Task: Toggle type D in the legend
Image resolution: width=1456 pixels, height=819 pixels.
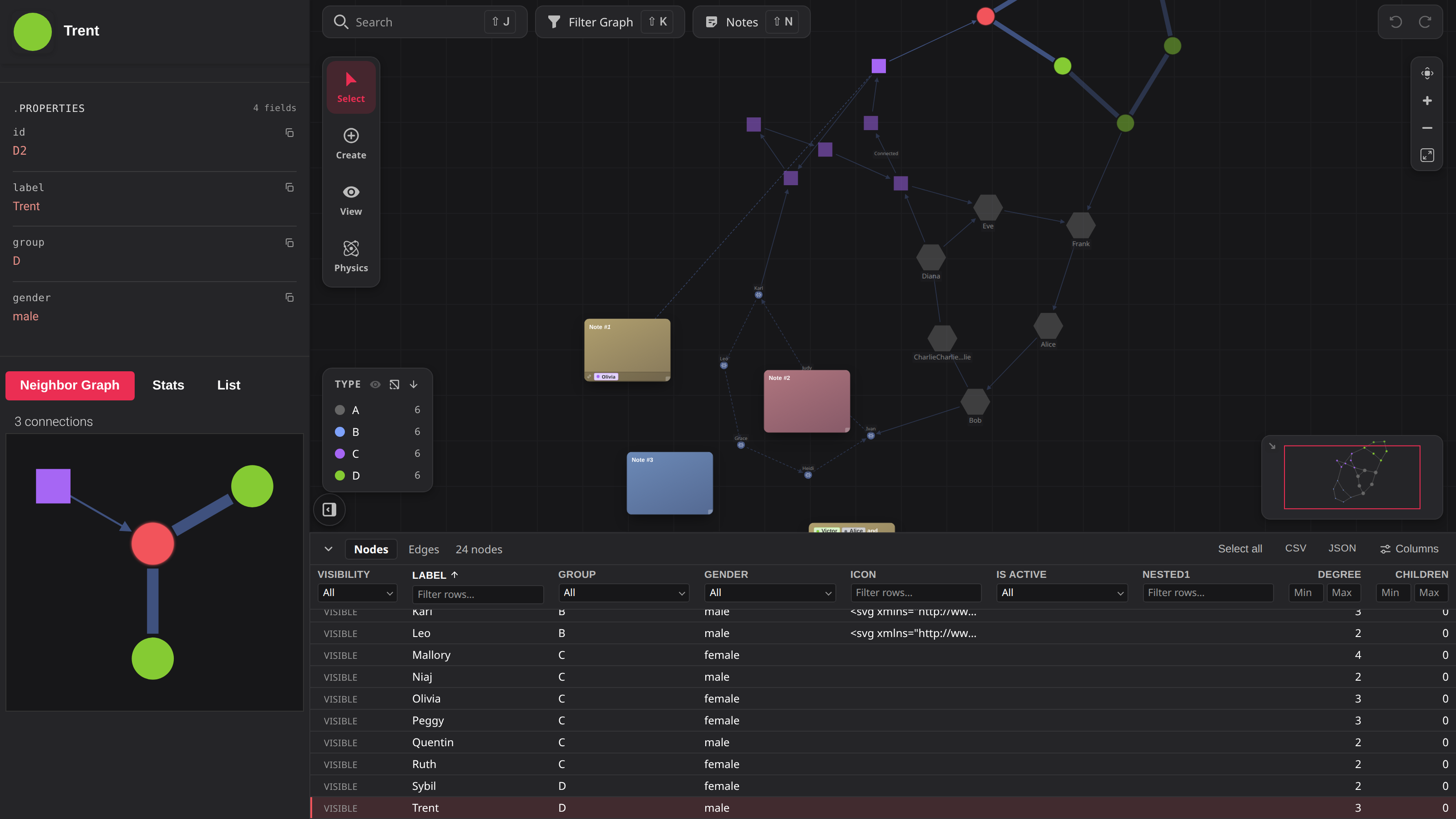Action: (378, 475)
